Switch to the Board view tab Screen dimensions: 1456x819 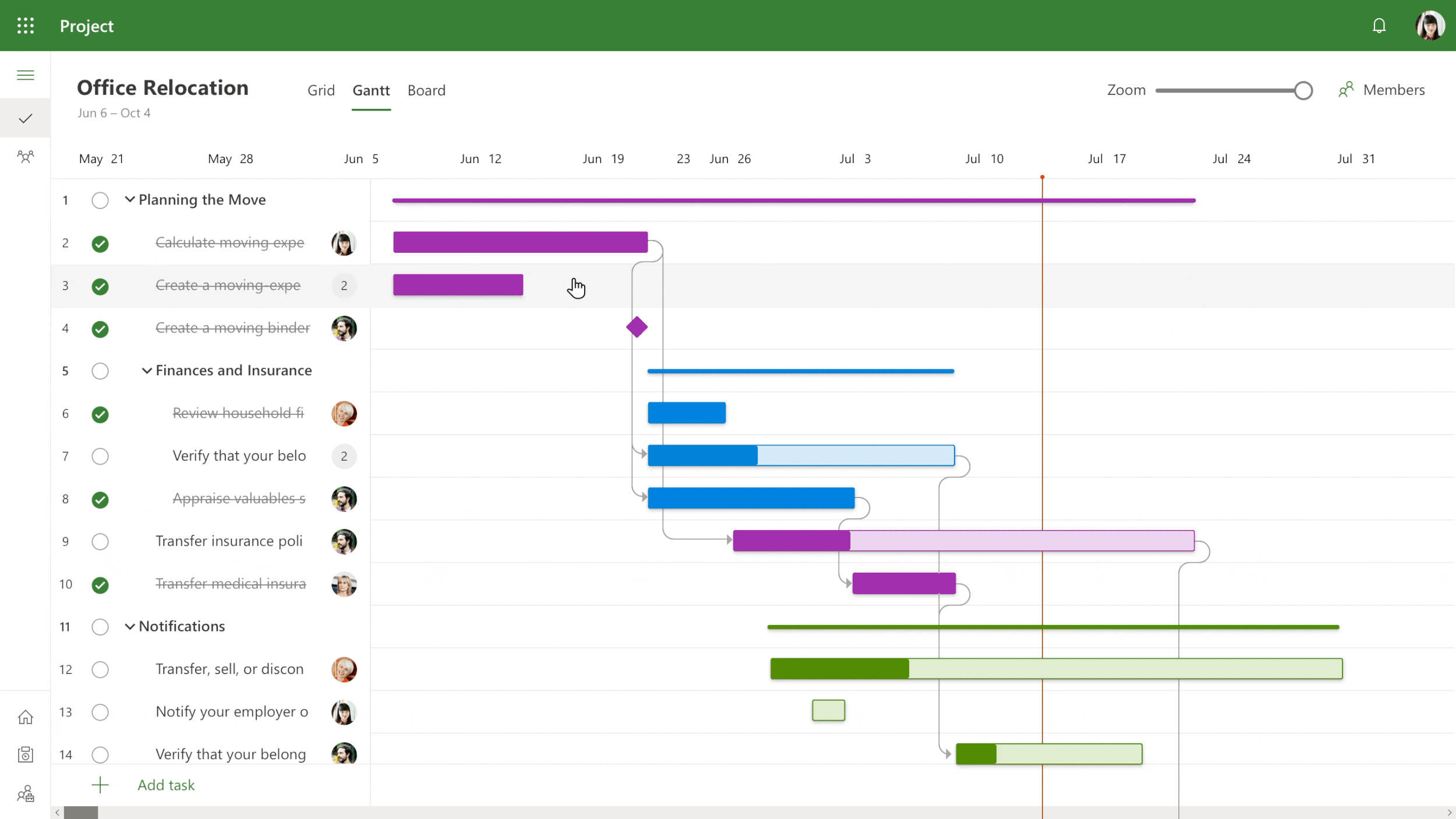426,90
